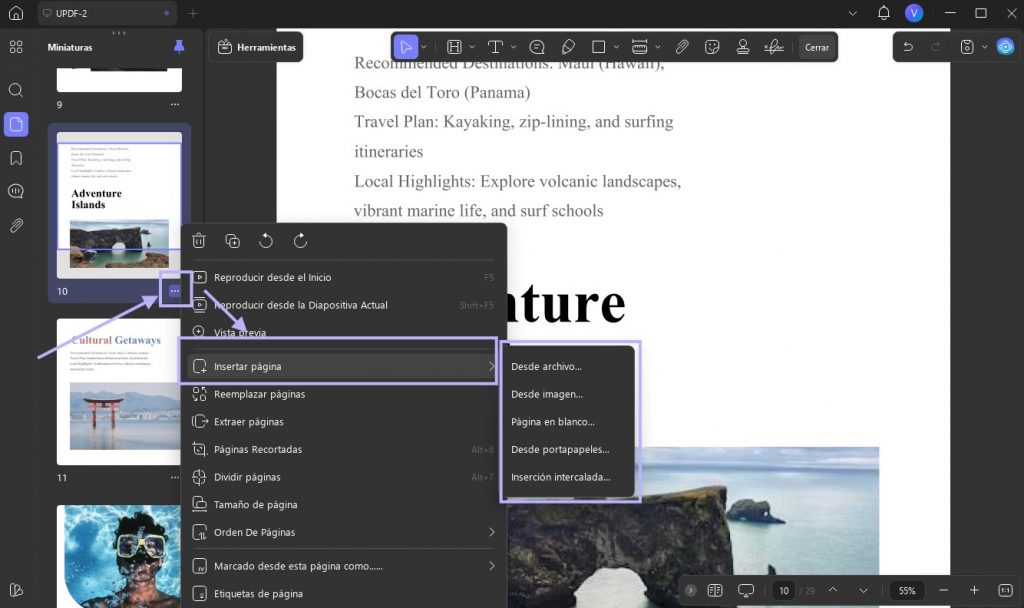This screenshot has height=608, width=1024.
Task: Open the tabs list dropdown in the title bar
Action: (852, 13)
